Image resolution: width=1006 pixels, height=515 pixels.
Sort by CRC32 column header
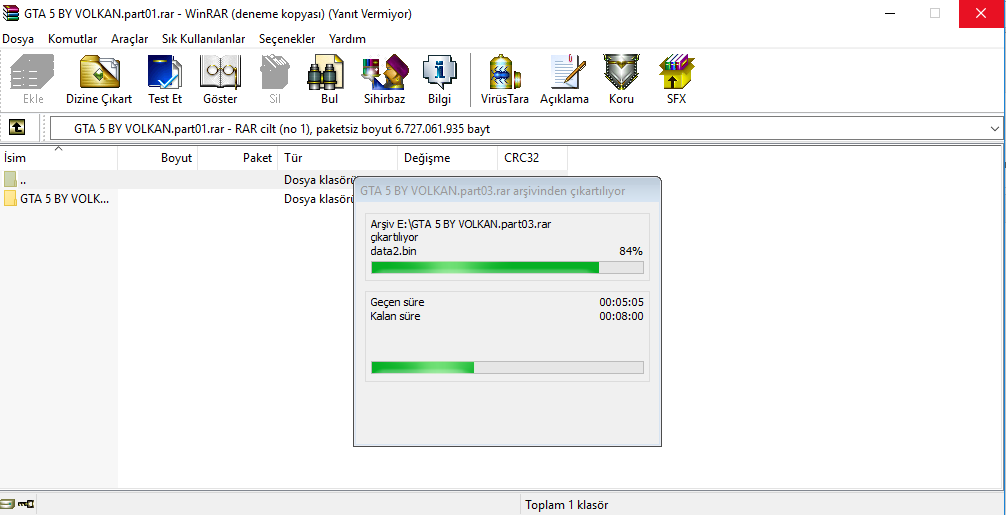point(532,158)
